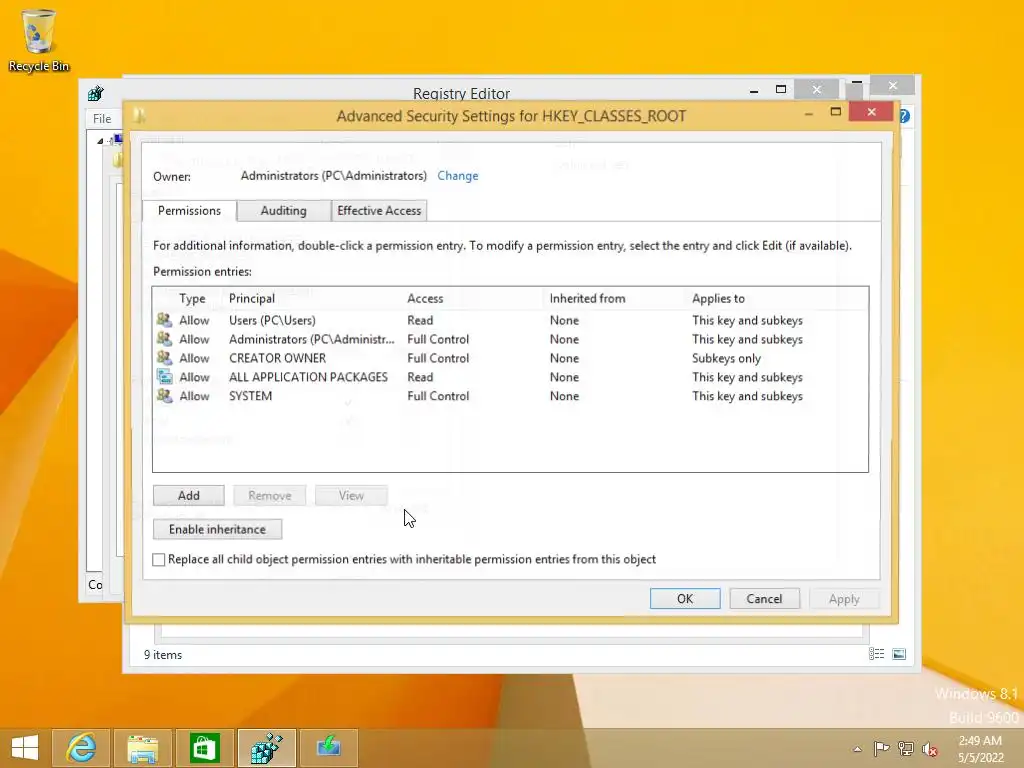Switch to the Permissions tab
This screenshot has width=1024, height=768.
[189, 210]
